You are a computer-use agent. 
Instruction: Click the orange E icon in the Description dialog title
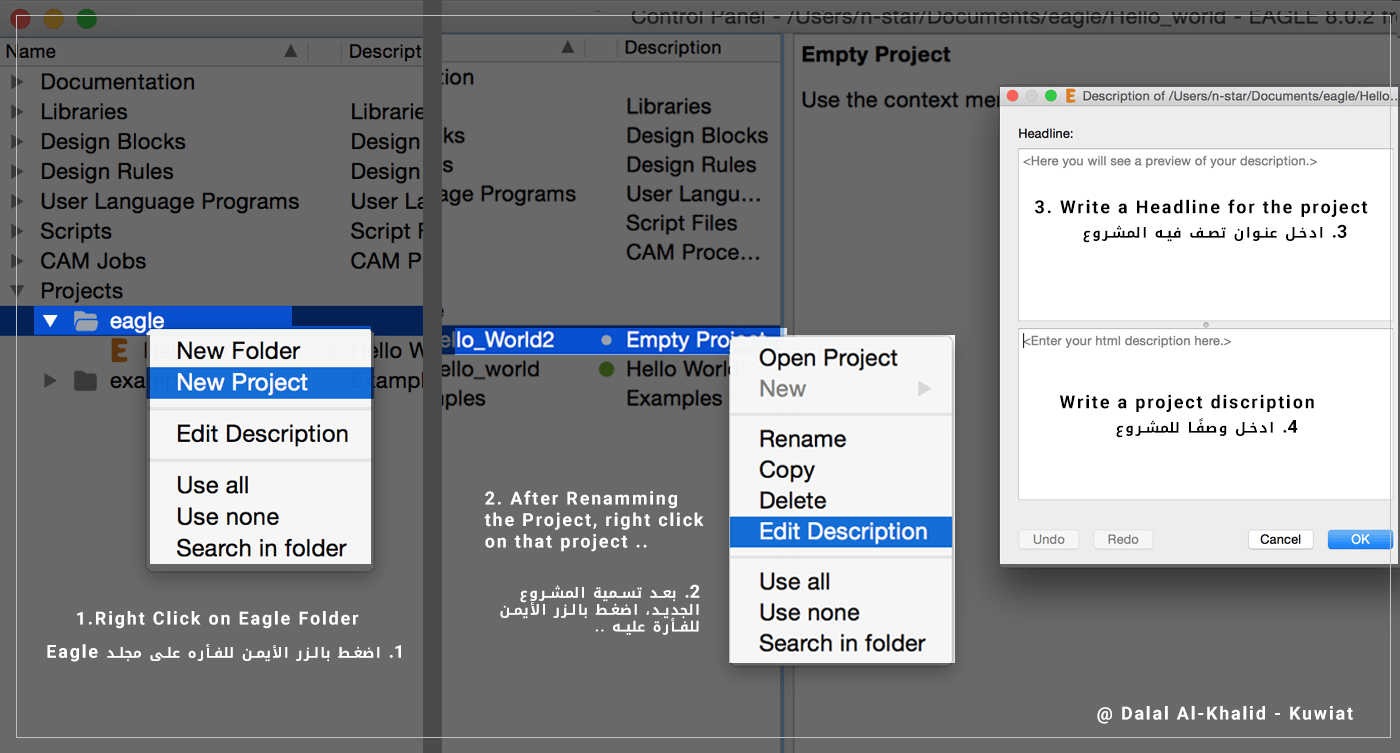tap(1070, 96)
